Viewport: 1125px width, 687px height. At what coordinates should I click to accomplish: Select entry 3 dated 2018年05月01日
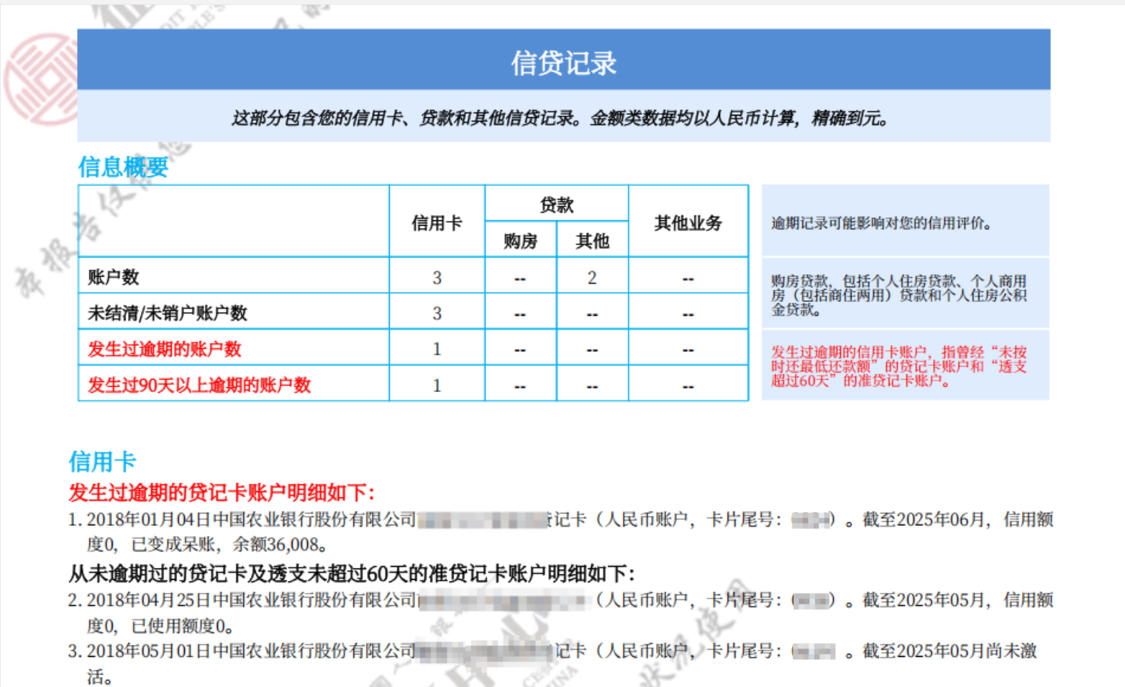[552, 663]
